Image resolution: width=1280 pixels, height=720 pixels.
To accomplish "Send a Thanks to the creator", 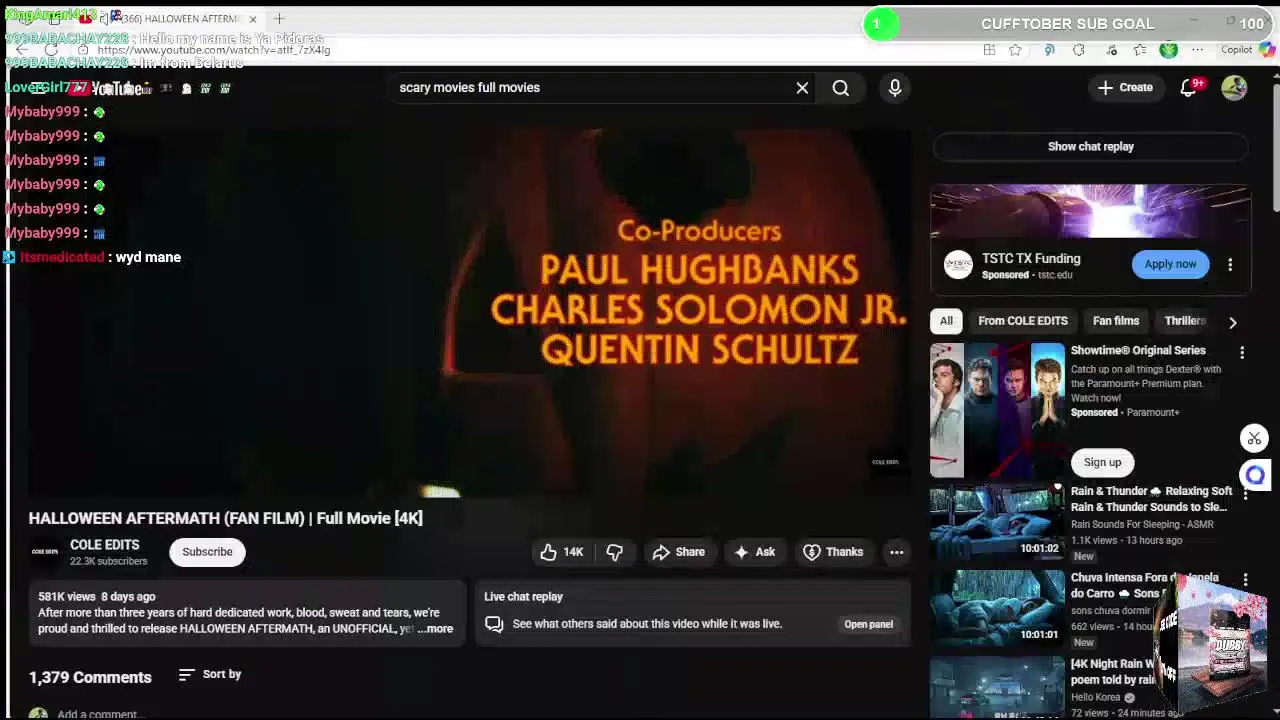I will (x=833, y=552).
